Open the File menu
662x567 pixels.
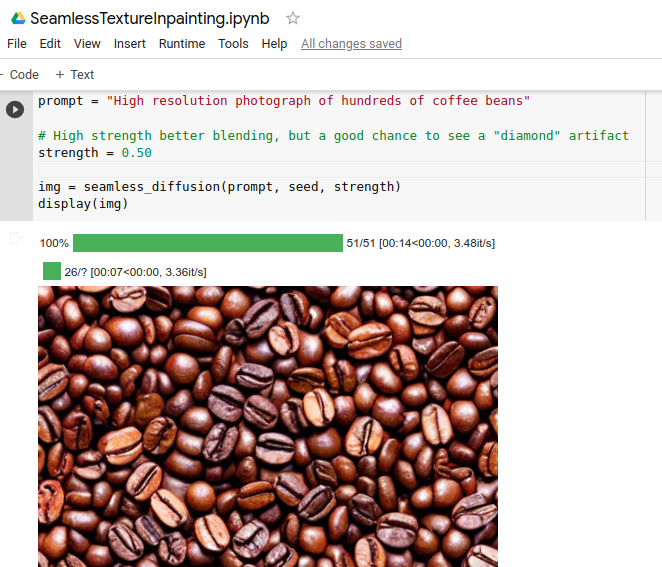pos(17,44)
